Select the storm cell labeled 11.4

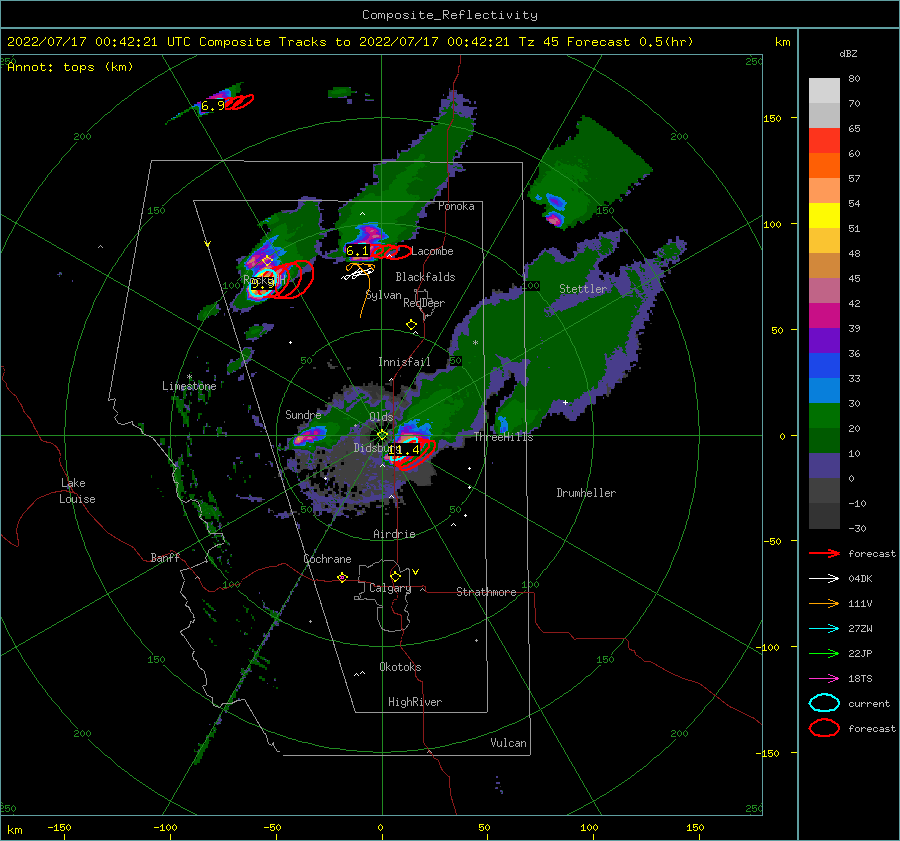click(404, 449)
